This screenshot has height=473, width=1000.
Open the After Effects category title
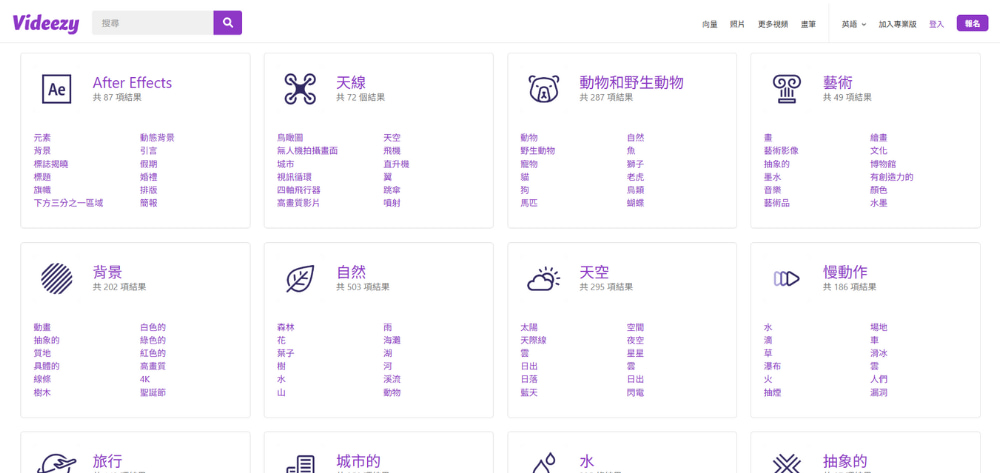(x=132, y=83)
